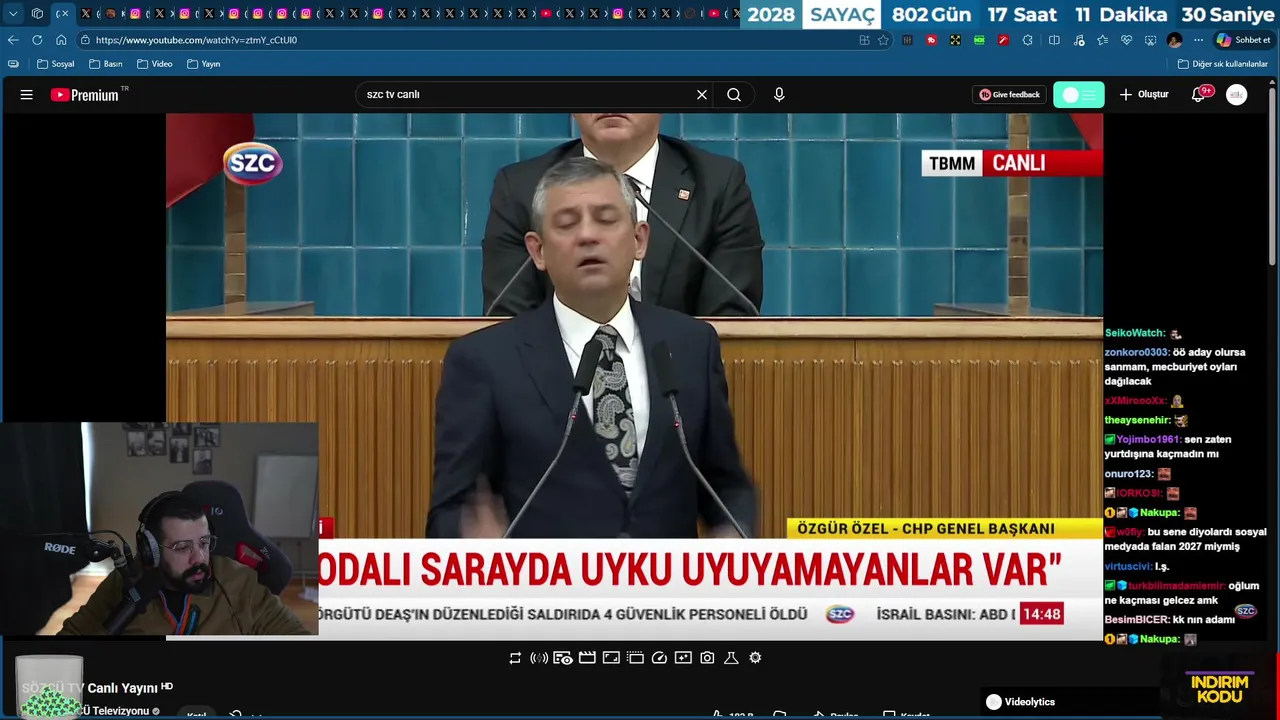Click the fit-to-window frame icon under the video
This screenshot has height=720, width=1280.
tap(611, 658)
